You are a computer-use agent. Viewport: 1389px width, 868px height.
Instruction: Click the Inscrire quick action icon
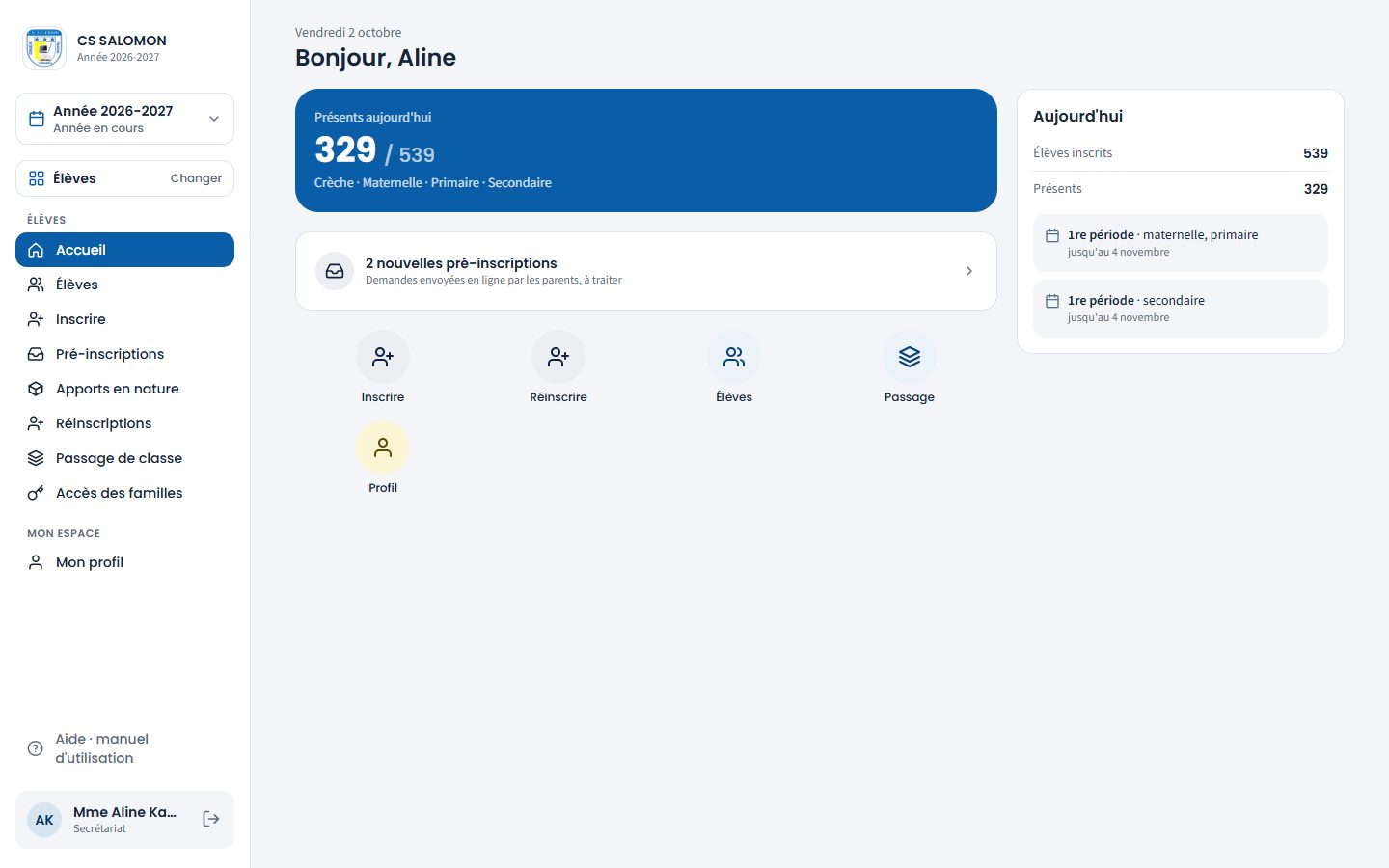[x=383, y=357]
